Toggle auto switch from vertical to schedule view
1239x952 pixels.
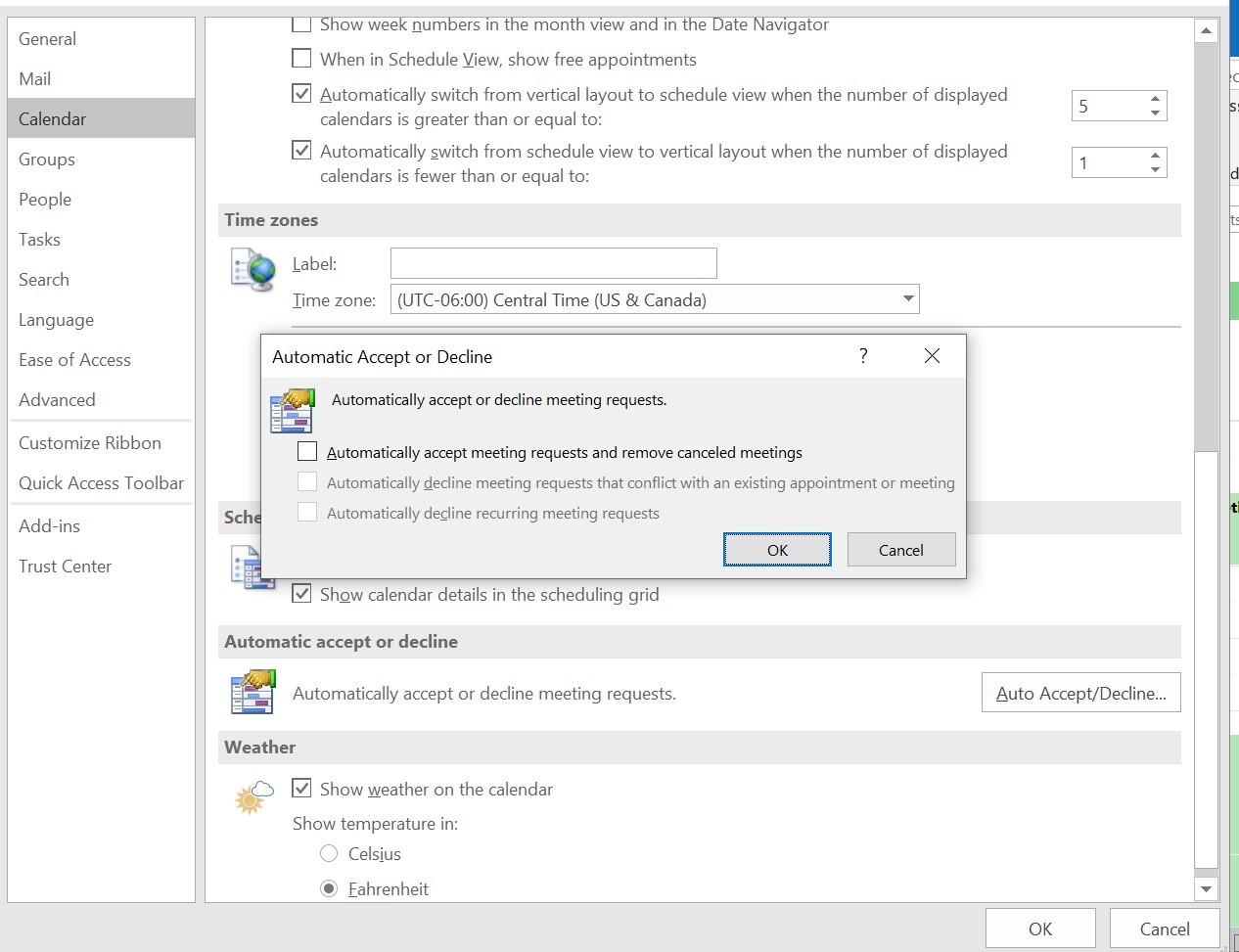coord(302,94)
